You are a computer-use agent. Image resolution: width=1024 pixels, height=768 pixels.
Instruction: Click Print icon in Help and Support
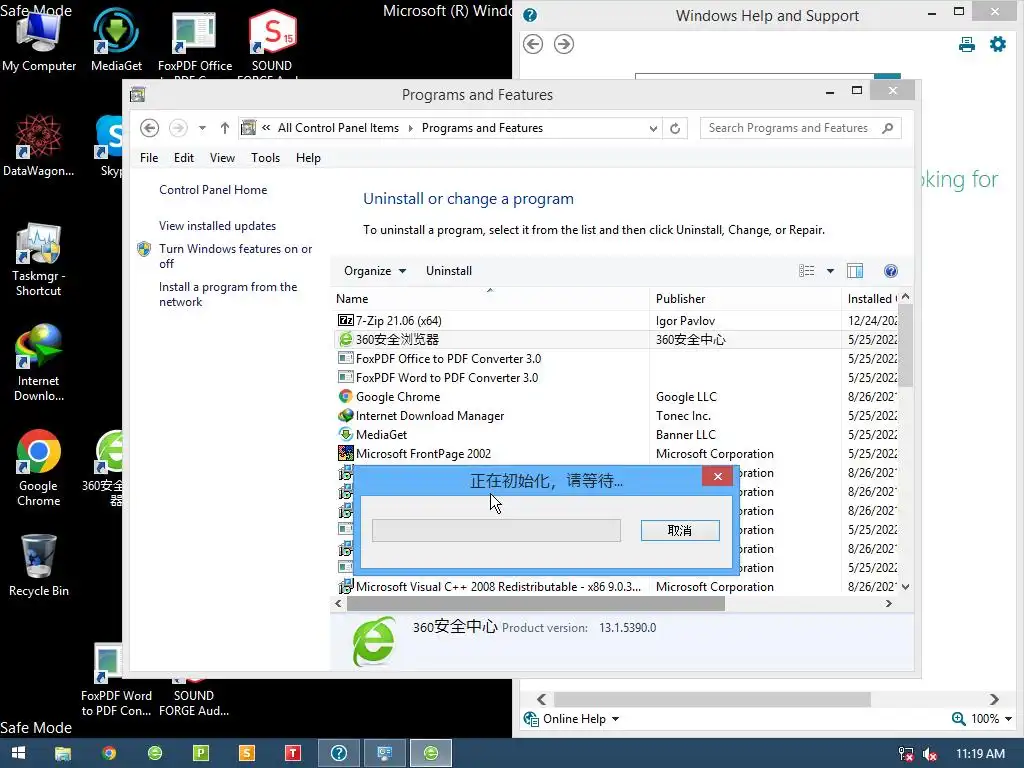point(967,44)
